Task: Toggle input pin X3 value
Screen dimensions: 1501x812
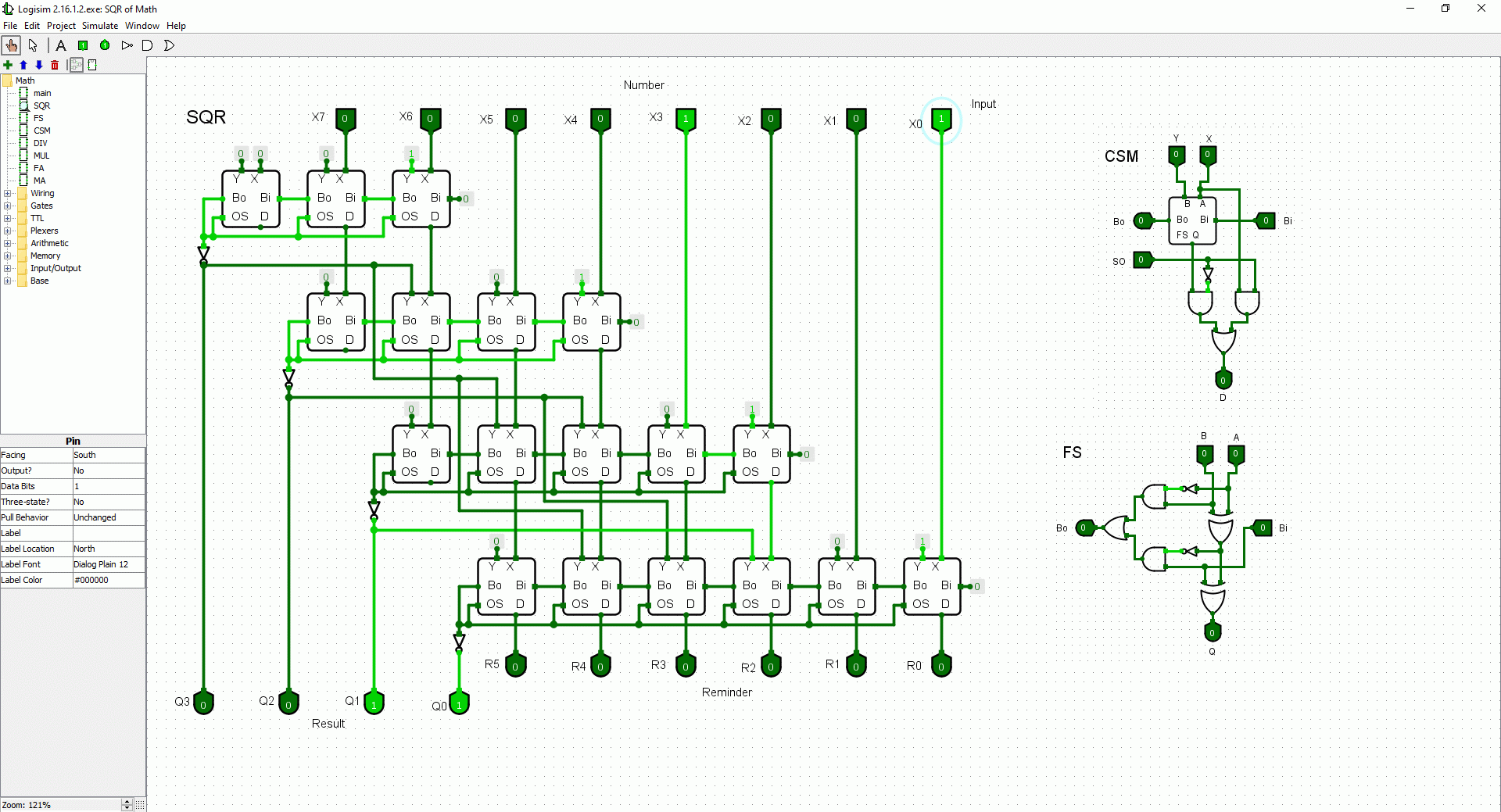Action: pos(686,119)
